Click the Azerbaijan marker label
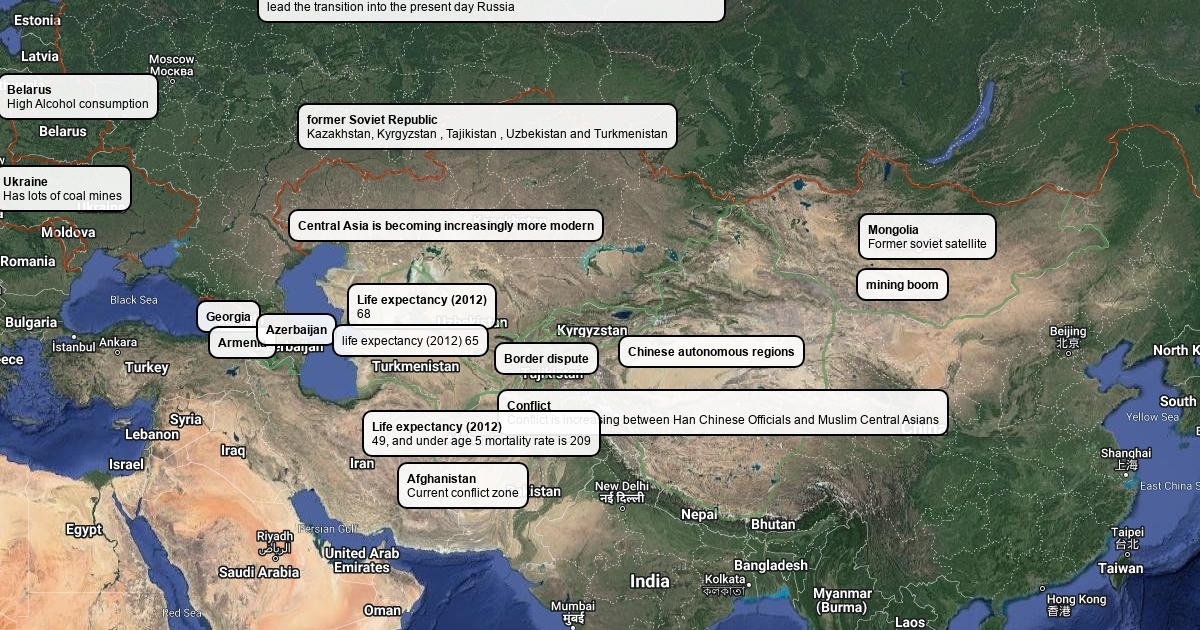Image resolution: width=1200 pixels, height=630 pixels. 296,330
